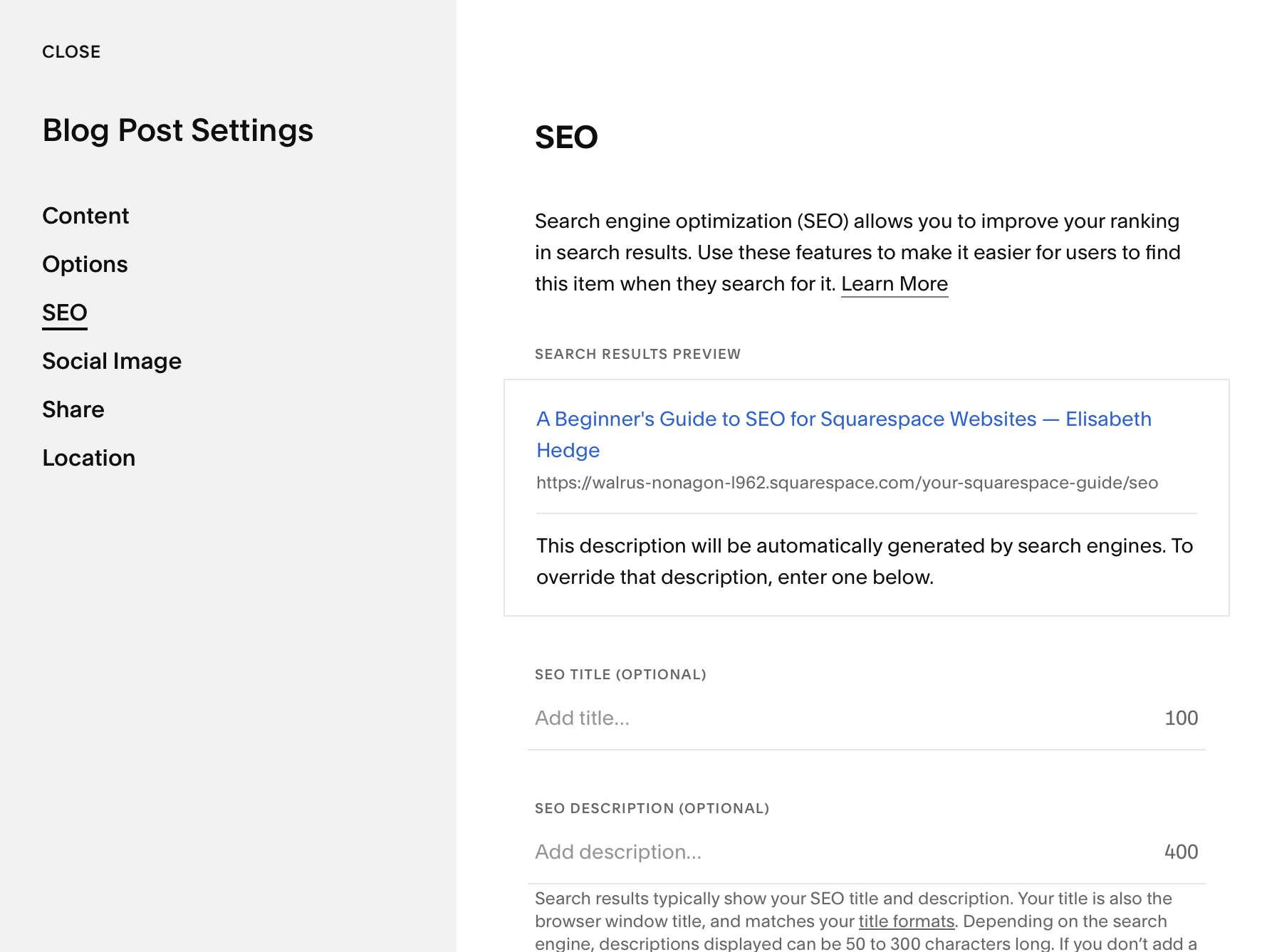Click the auto-generated description preview text
This screenshot has width=1262, height=952.
[x=864, y=561]
